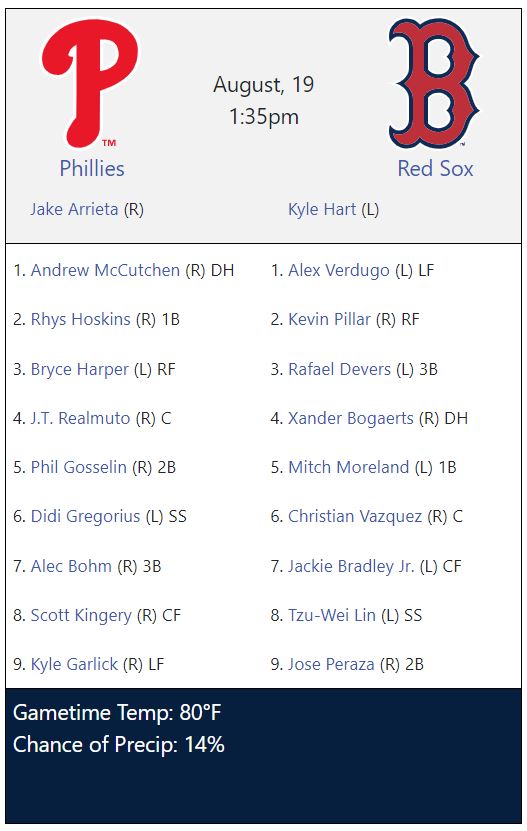Open the Phillies team name link

(92, 168)
